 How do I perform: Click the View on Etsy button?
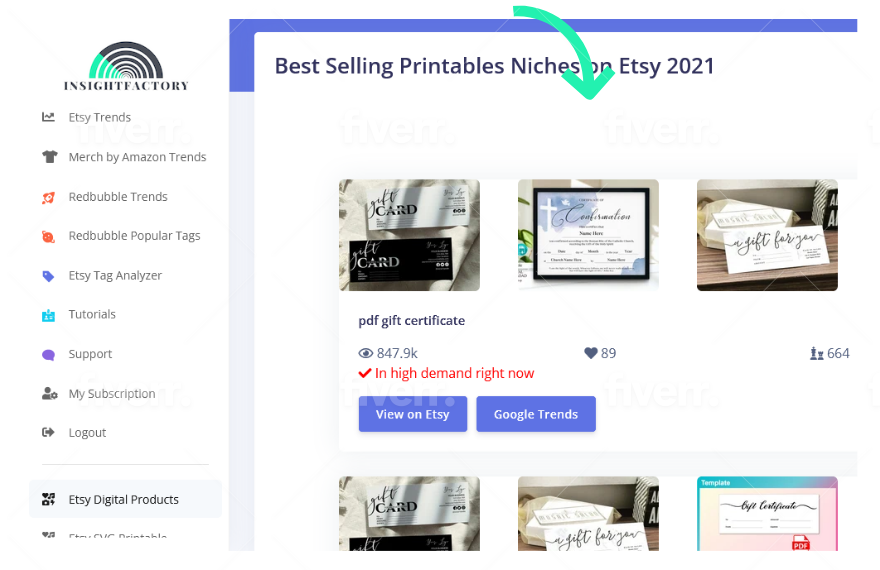(x=412, y=414)
